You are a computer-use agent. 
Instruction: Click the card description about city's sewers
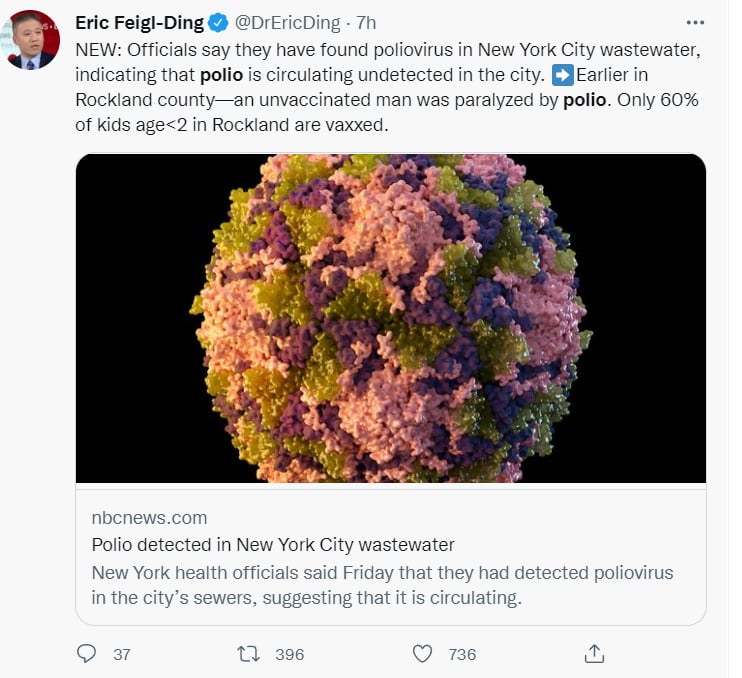coord(382,585)
